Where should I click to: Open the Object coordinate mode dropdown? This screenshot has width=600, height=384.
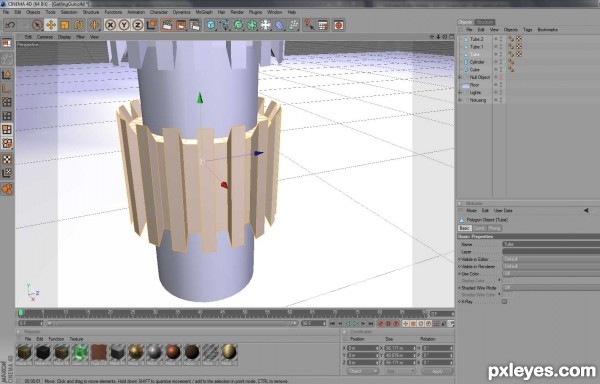point(363,371)
